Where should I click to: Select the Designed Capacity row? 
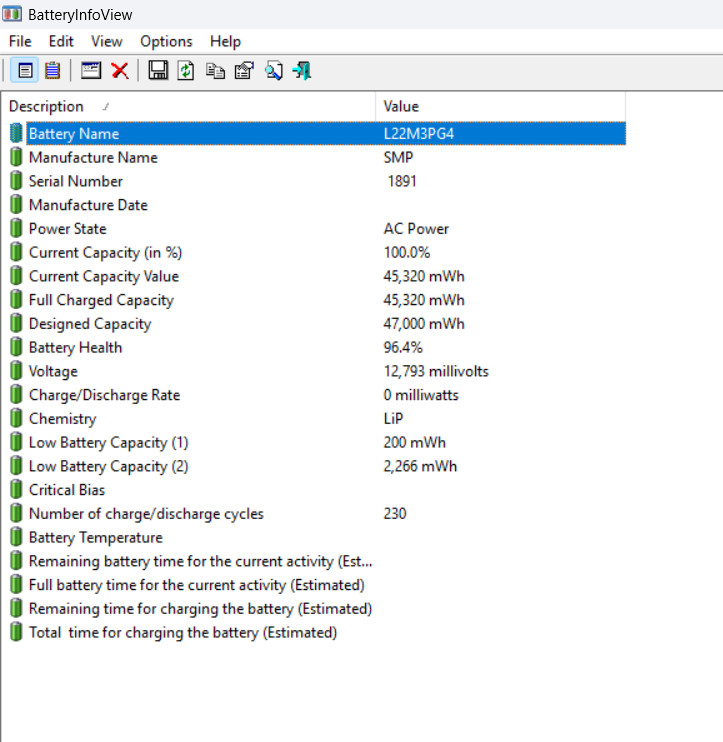[x=317, y=324]
